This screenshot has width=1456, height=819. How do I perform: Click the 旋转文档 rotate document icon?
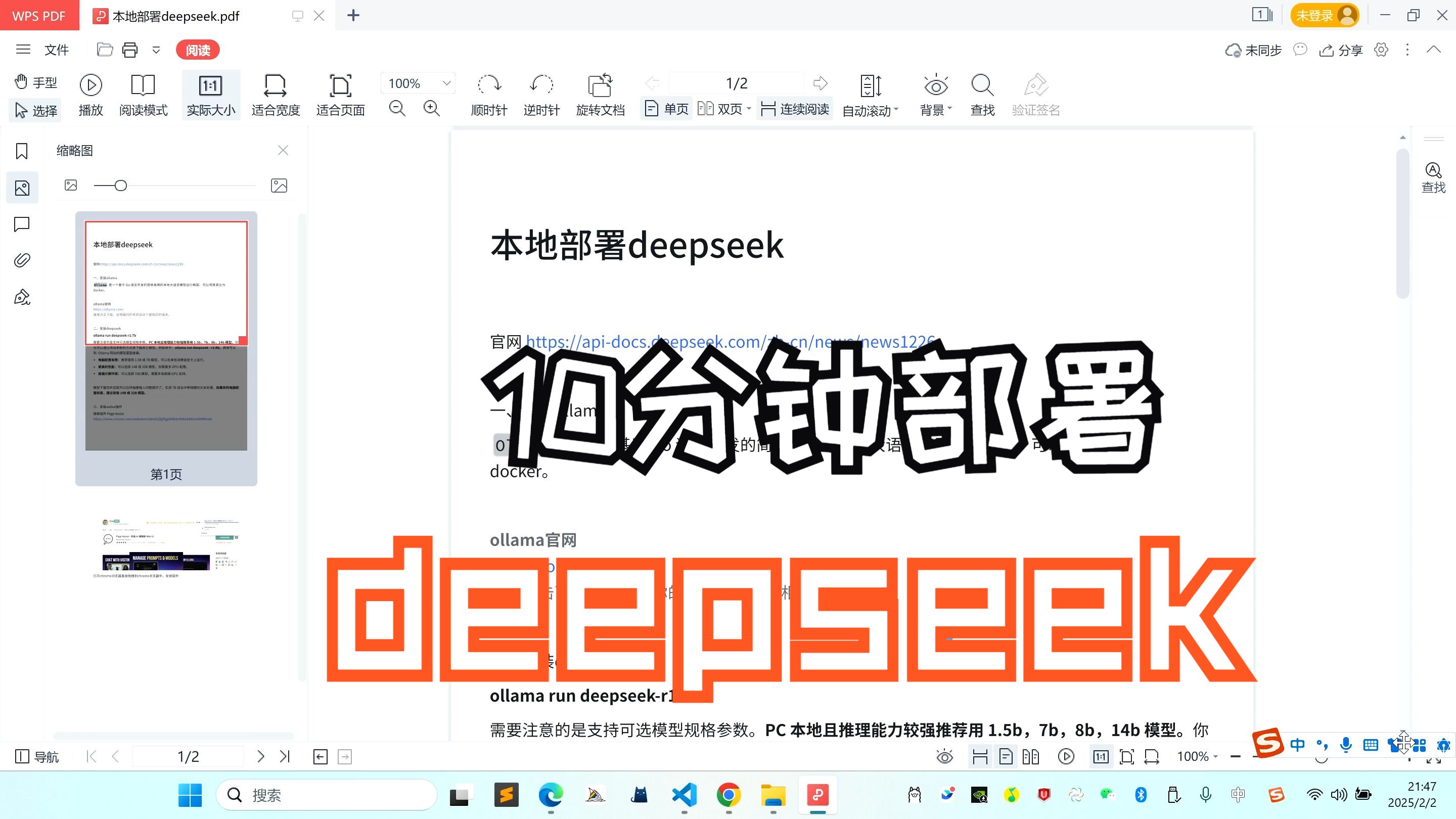click(600, 85)
